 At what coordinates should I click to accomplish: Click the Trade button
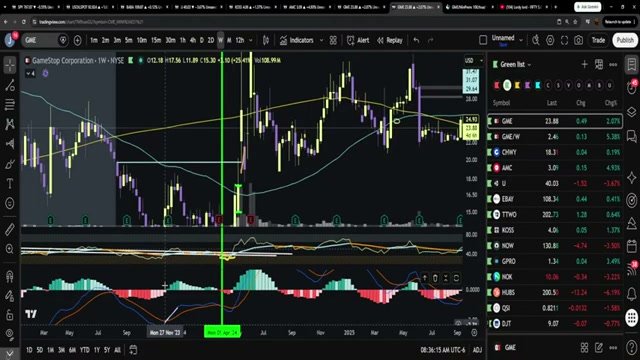[x=598, y=40]
